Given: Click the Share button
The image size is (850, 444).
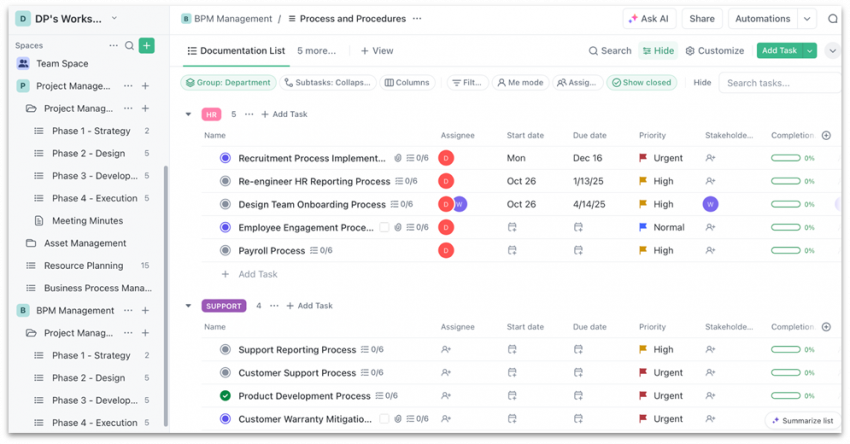Looking at the screenshot, I should (x=702, y=19).
